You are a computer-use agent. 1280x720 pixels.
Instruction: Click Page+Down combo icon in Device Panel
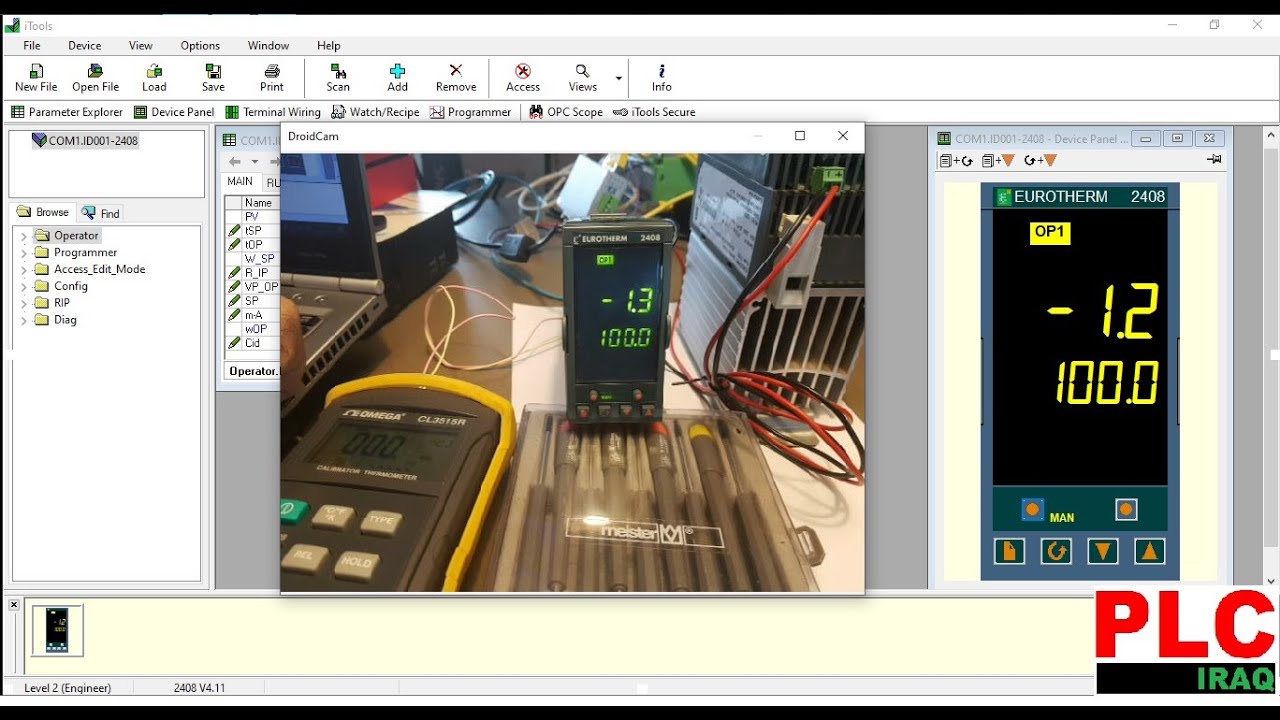pyautogui.click(x=998, y=160)
